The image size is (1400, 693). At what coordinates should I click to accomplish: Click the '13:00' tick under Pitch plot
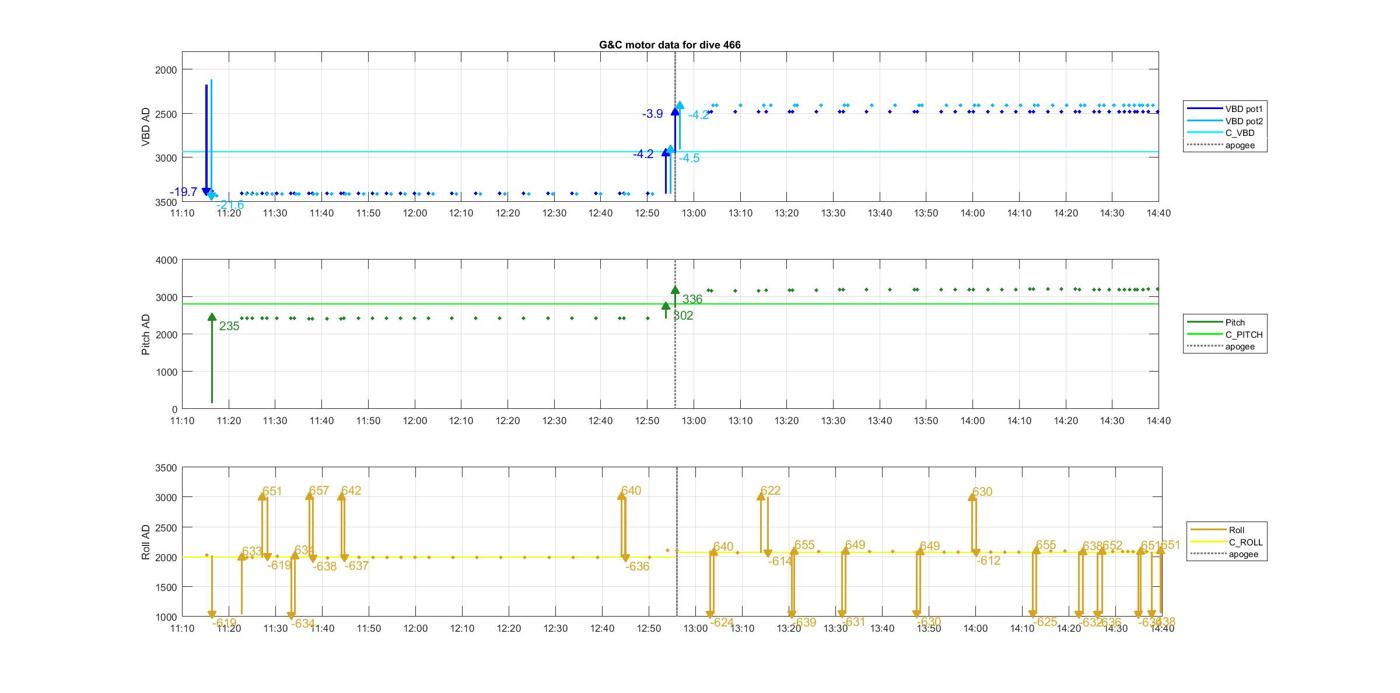[x=694, y=421]
